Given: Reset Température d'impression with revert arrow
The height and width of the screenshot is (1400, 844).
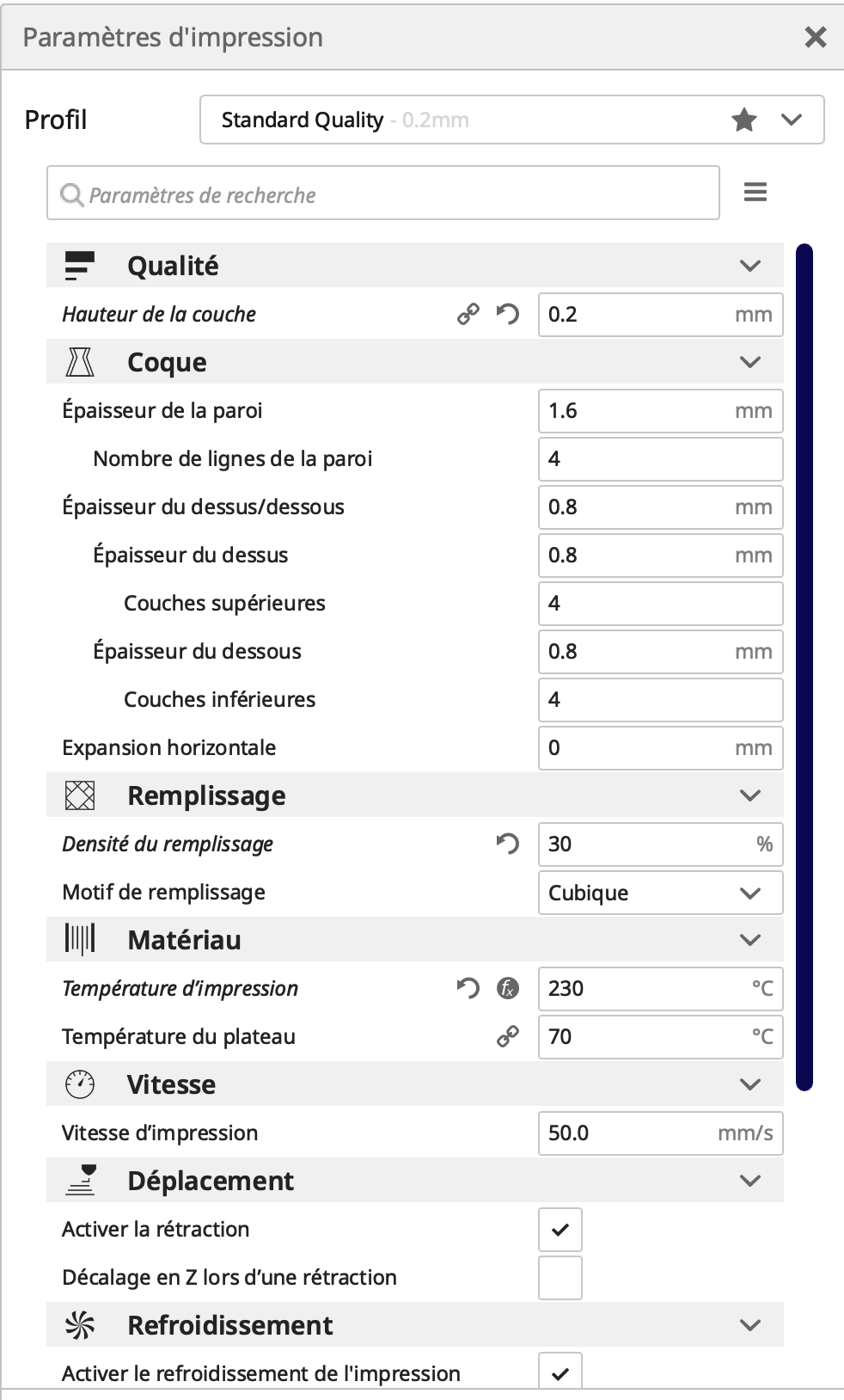Looking at the screenshot, I should point(468,989).
